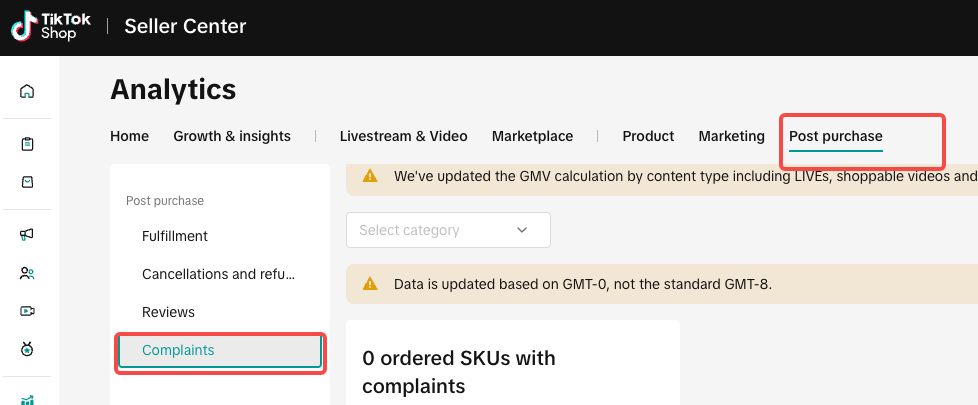Image resolution: width=978 pixels, height=405 pixels.
Task: Open the marketing megaphone icon
Action: (x=28, y=234)
